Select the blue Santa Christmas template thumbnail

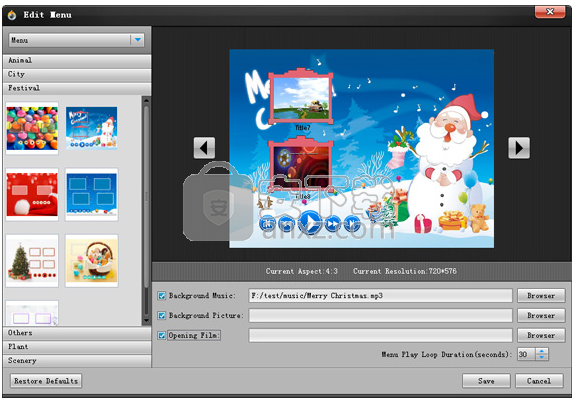pyautogui.click(x=91, y=128)
